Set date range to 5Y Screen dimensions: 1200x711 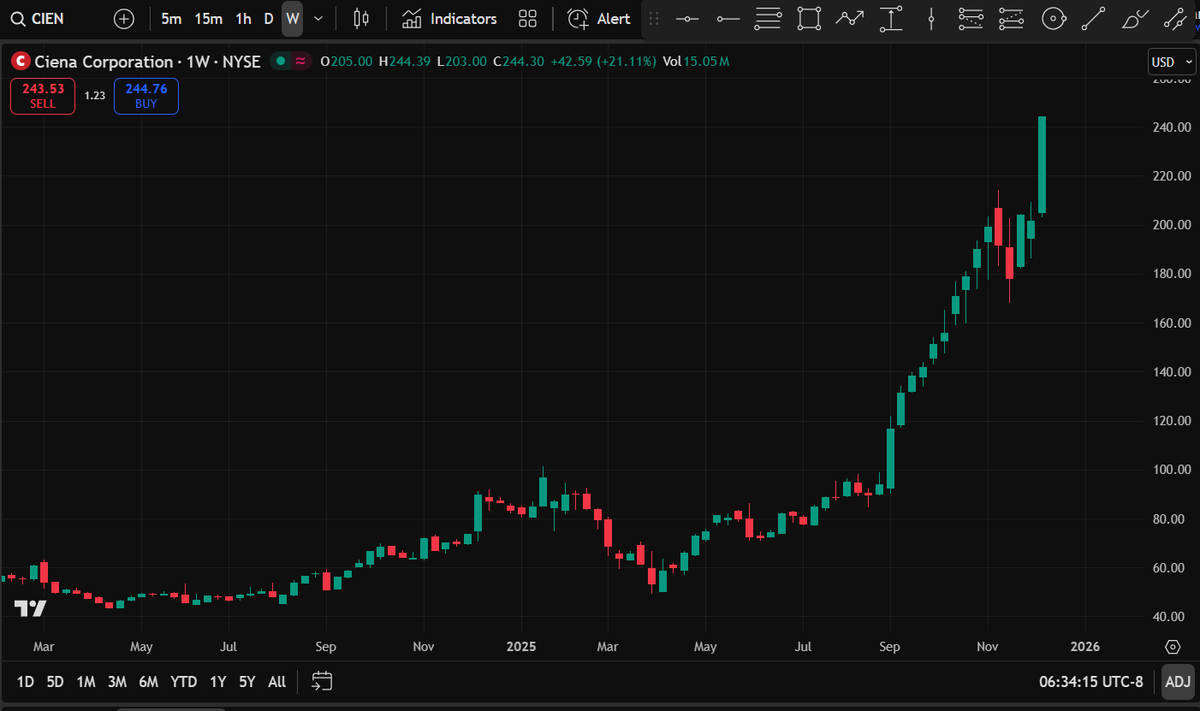point(247,682)
